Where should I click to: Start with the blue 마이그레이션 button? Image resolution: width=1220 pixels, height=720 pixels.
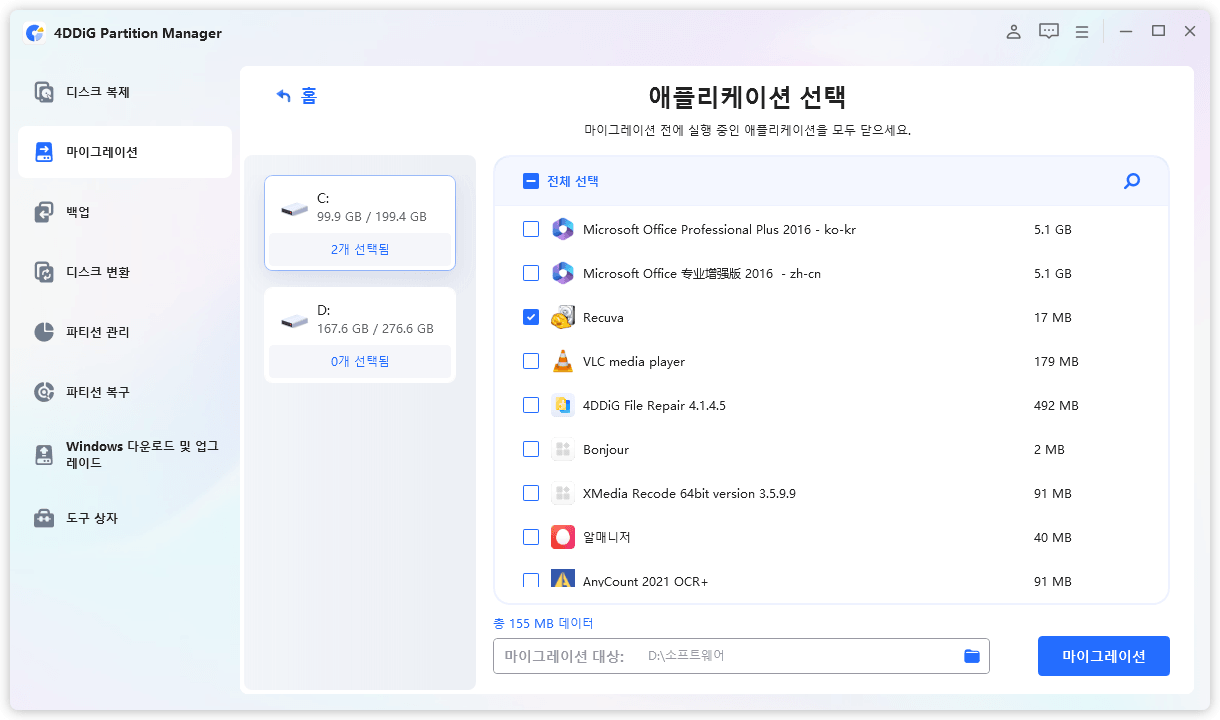tap(1104, 656)
